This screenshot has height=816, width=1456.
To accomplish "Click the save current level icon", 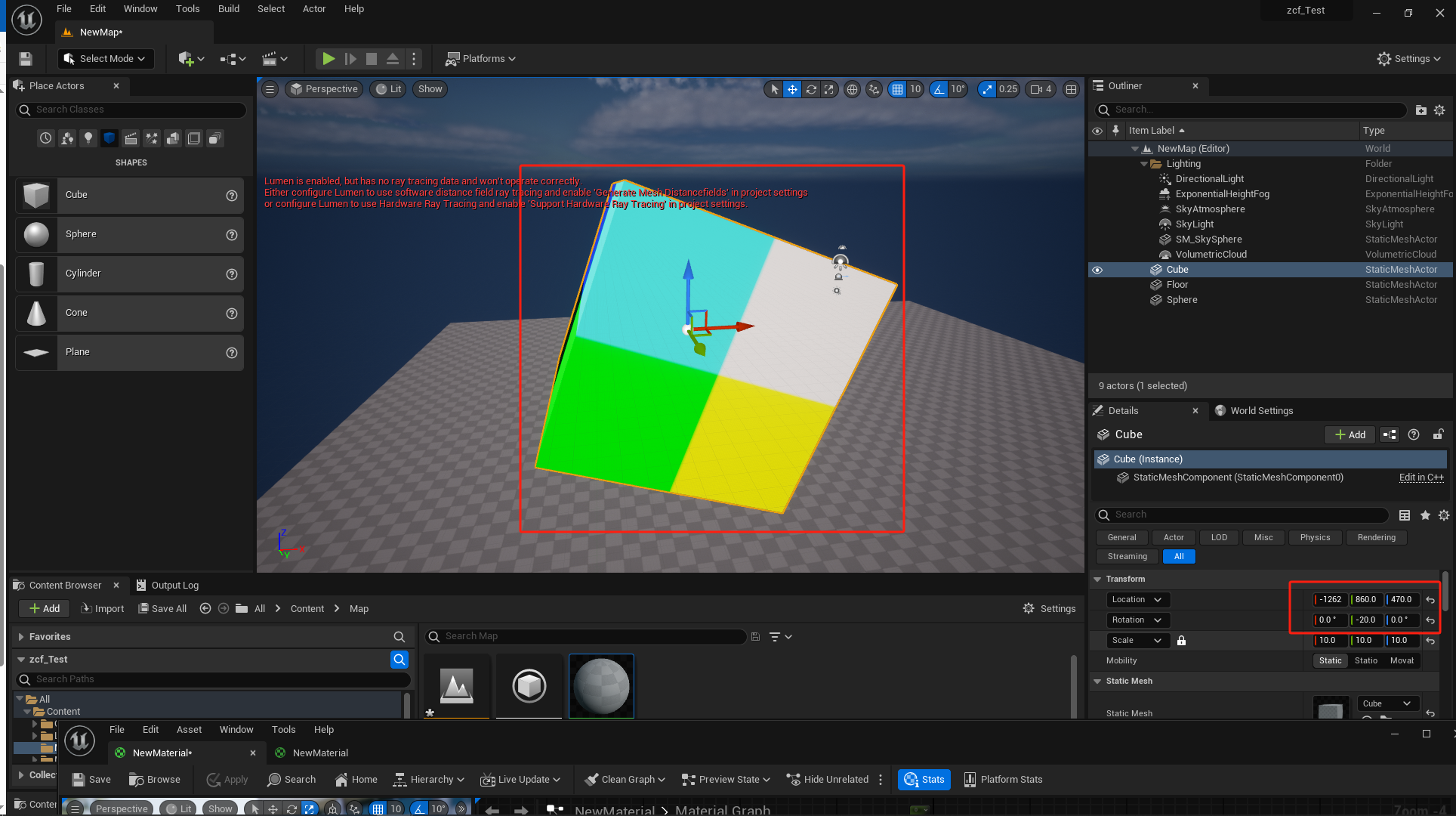I will tap(26, 59).
